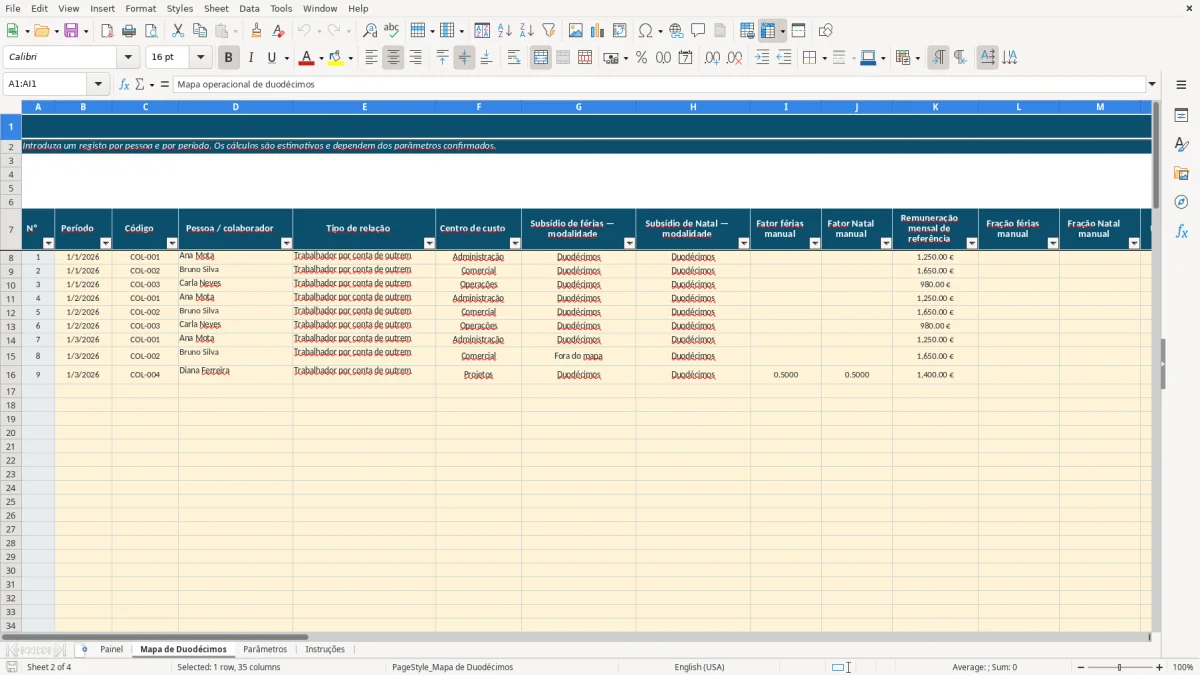The height and width of the screenshot is (675, 1200).
Task: Apply the yellow background color swatch
Action: pyautogui.click(x=336, y=58)
